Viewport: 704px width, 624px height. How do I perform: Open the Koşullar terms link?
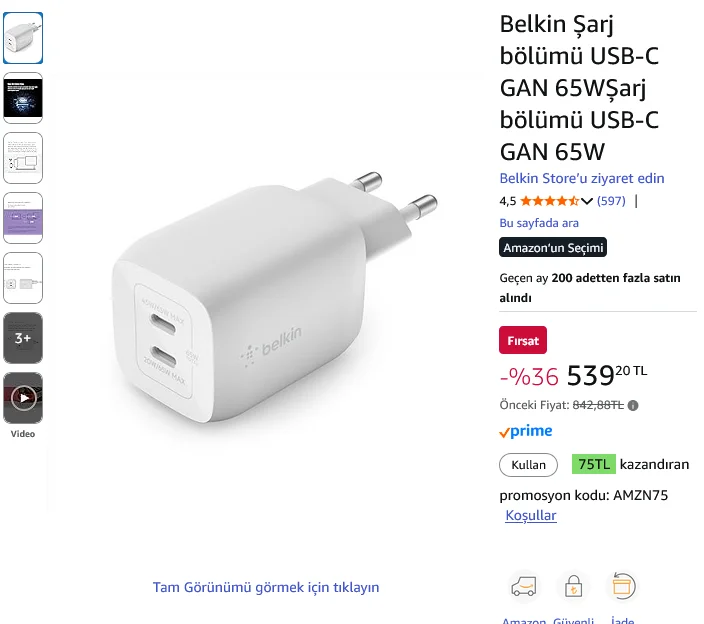point(531,515)
